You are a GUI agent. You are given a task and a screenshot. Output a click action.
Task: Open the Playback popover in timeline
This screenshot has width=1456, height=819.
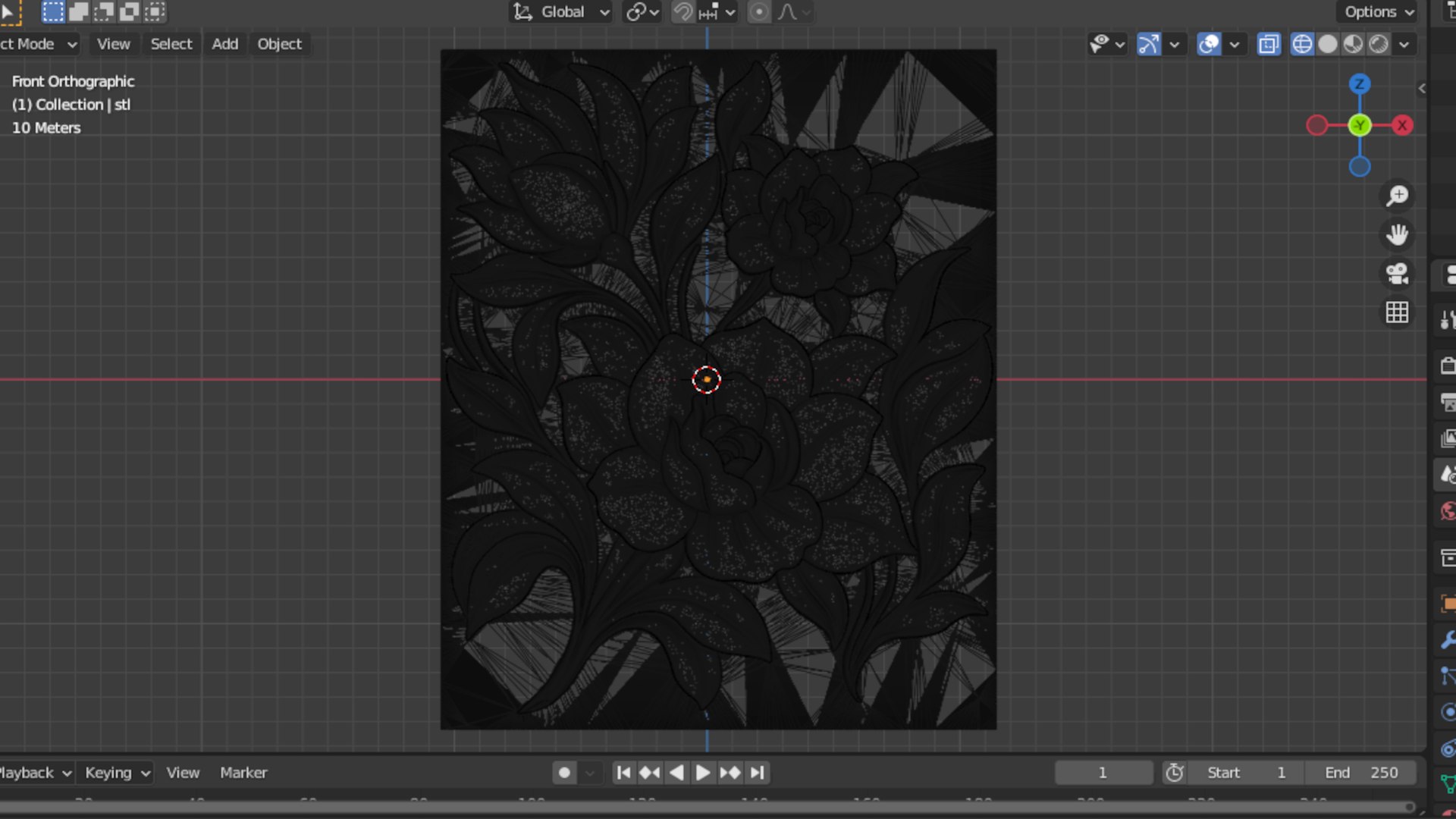35,773
